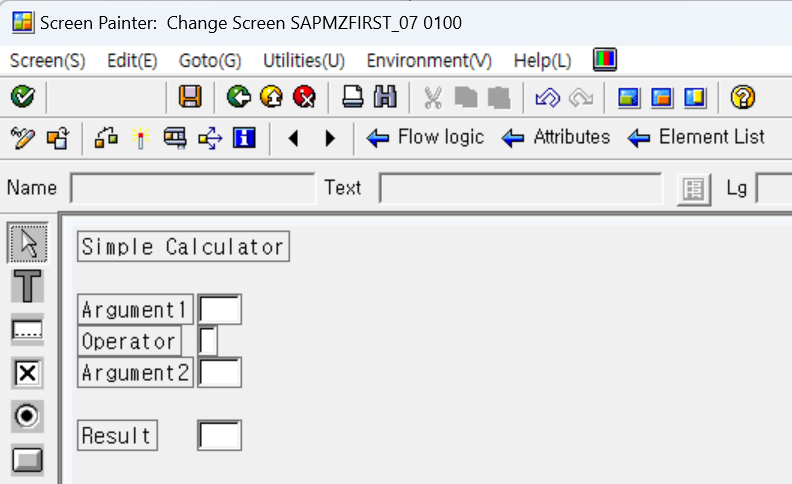Save the screen with floppy disk icon
The width and height of the screenshot is (792, 484).
point(190,96)
